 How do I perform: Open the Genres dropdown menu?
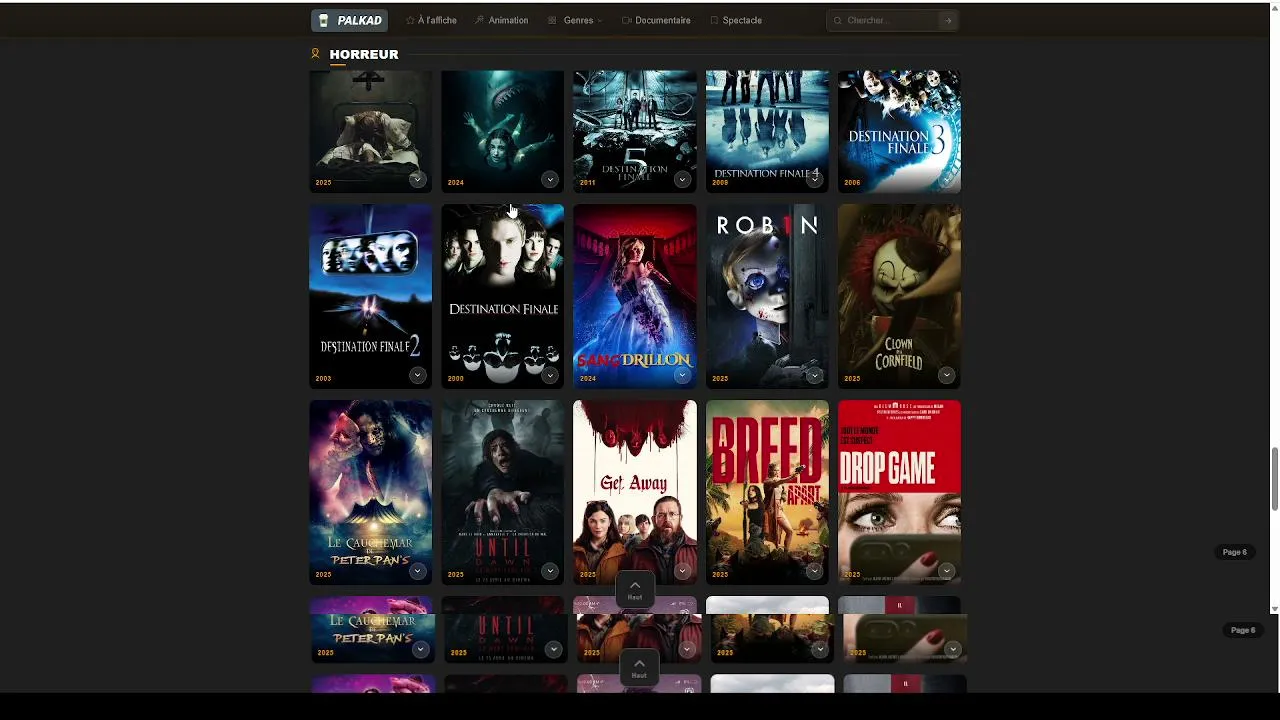[x=575, y=20]
